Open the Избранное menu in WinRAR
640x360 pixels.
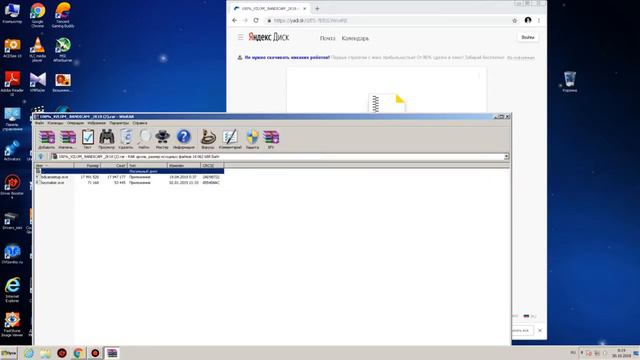(x=97, y=123)
